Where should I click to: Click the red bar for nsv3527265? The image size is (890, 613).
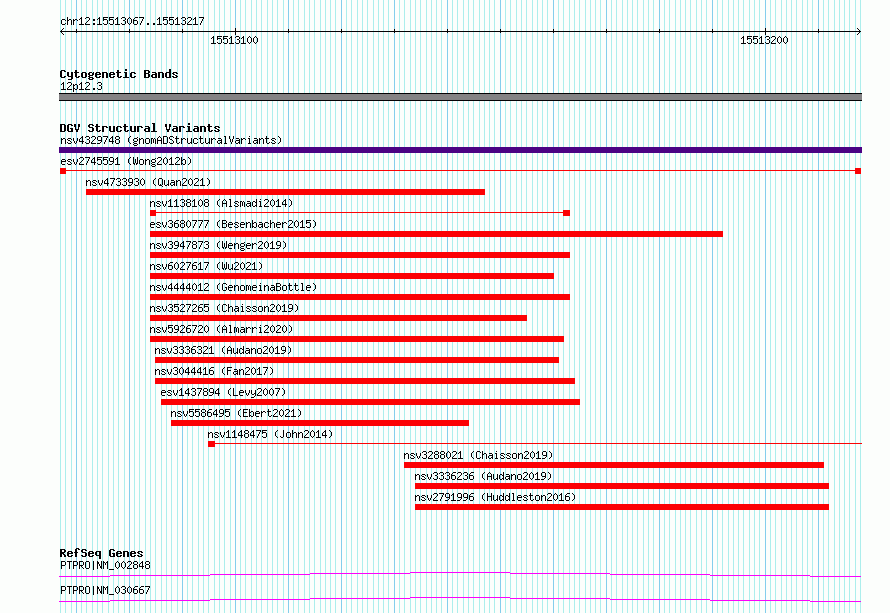(x=338, y=318)
